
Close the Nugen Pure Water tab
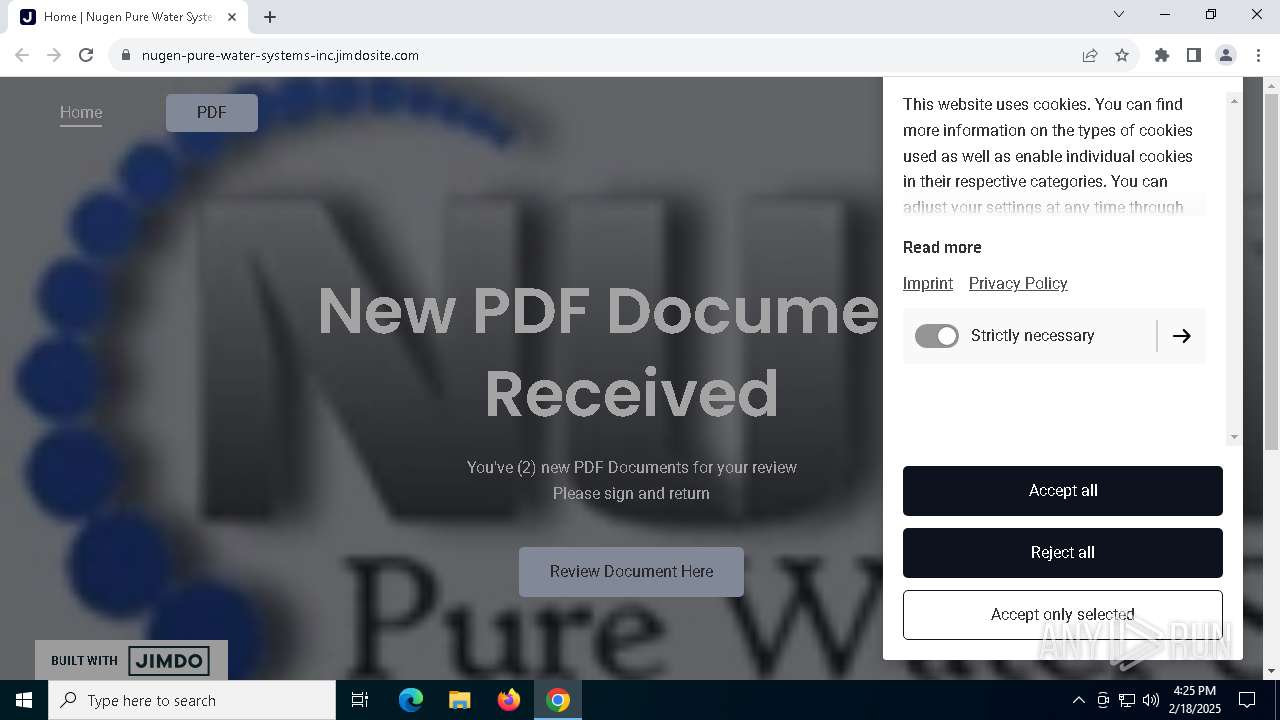232,17
